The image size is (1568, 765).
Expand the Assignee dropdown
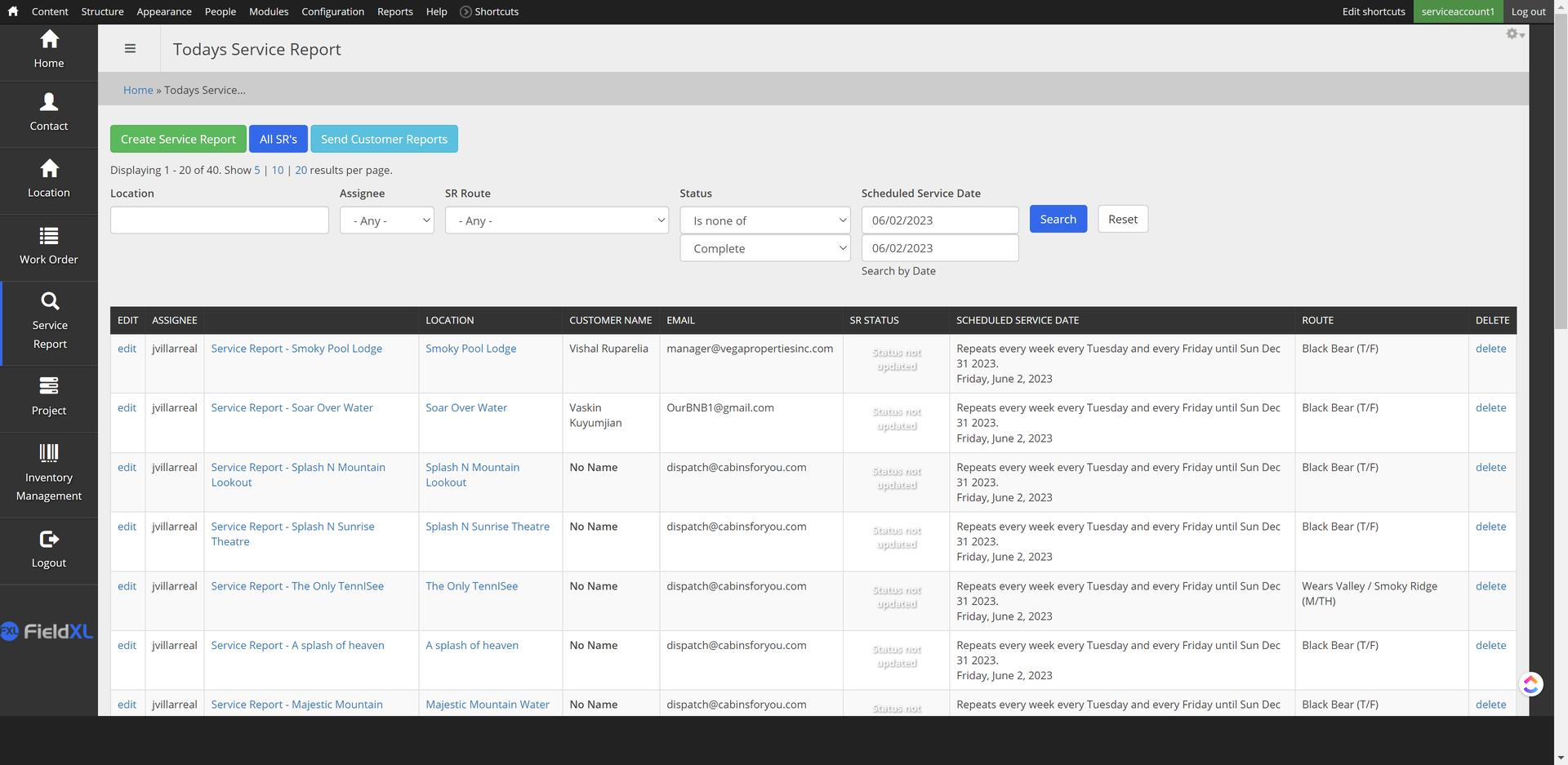pyautogui.click(x=387, y=220)
